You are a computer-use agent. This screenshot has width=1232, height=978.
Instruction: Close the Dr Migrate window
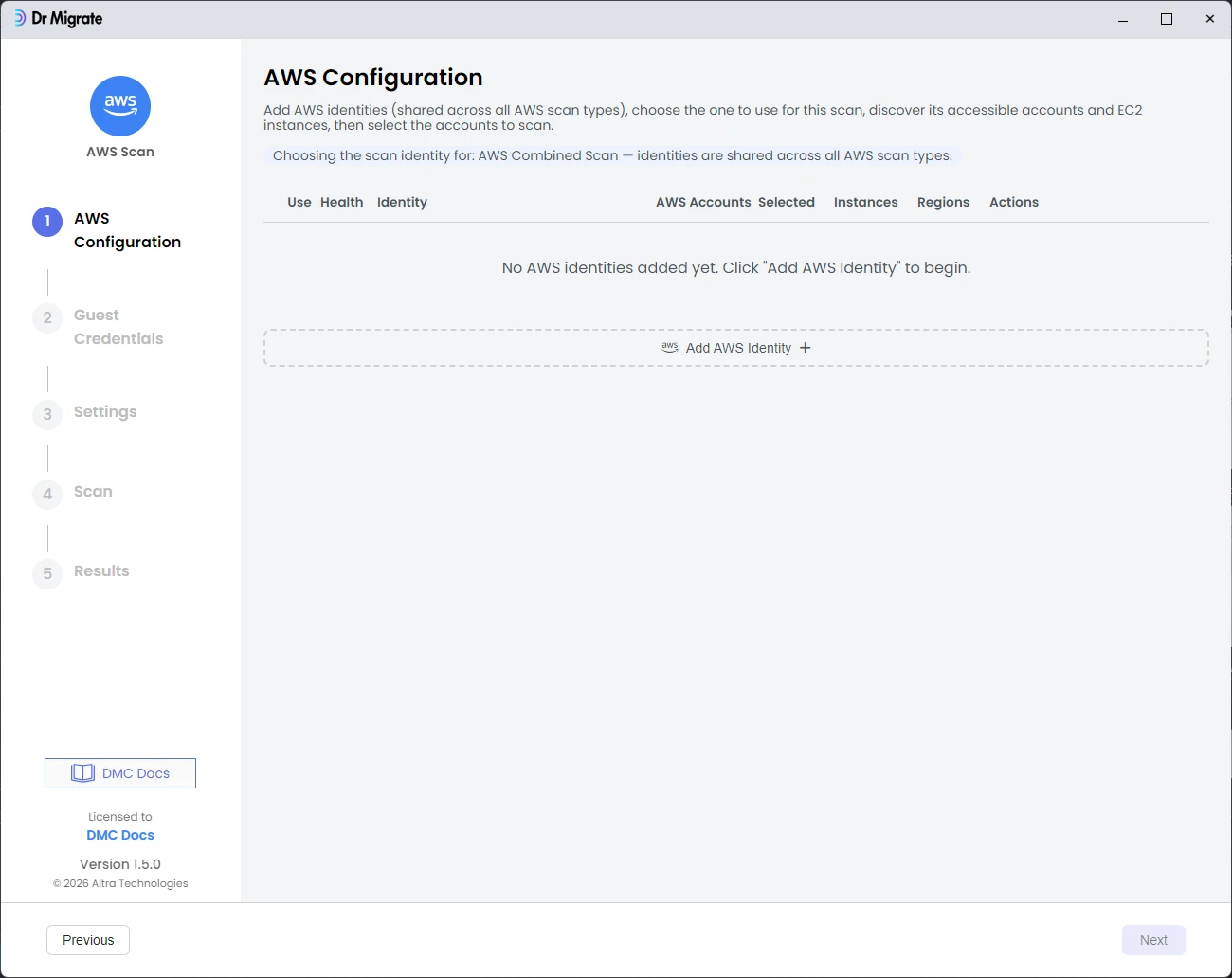click(1210, 19)
